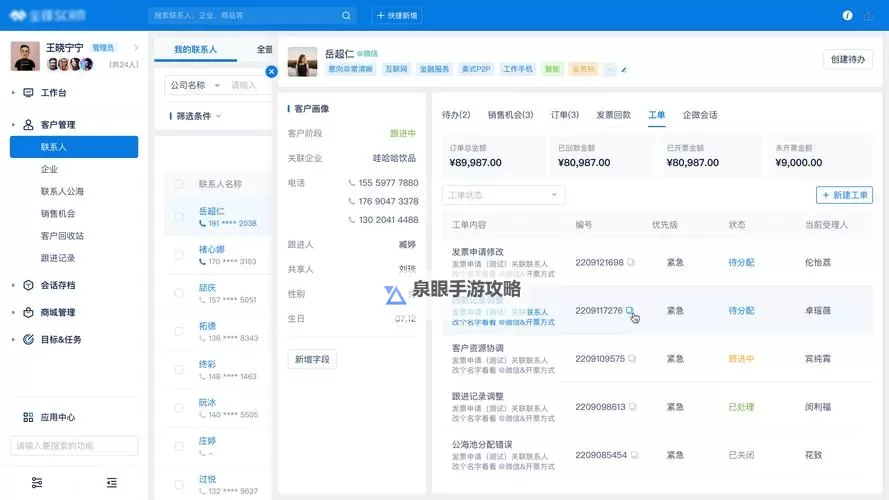Open the info icon in the top right
The width and height of the screenshot is (889, 500).
tap(847, 15)
